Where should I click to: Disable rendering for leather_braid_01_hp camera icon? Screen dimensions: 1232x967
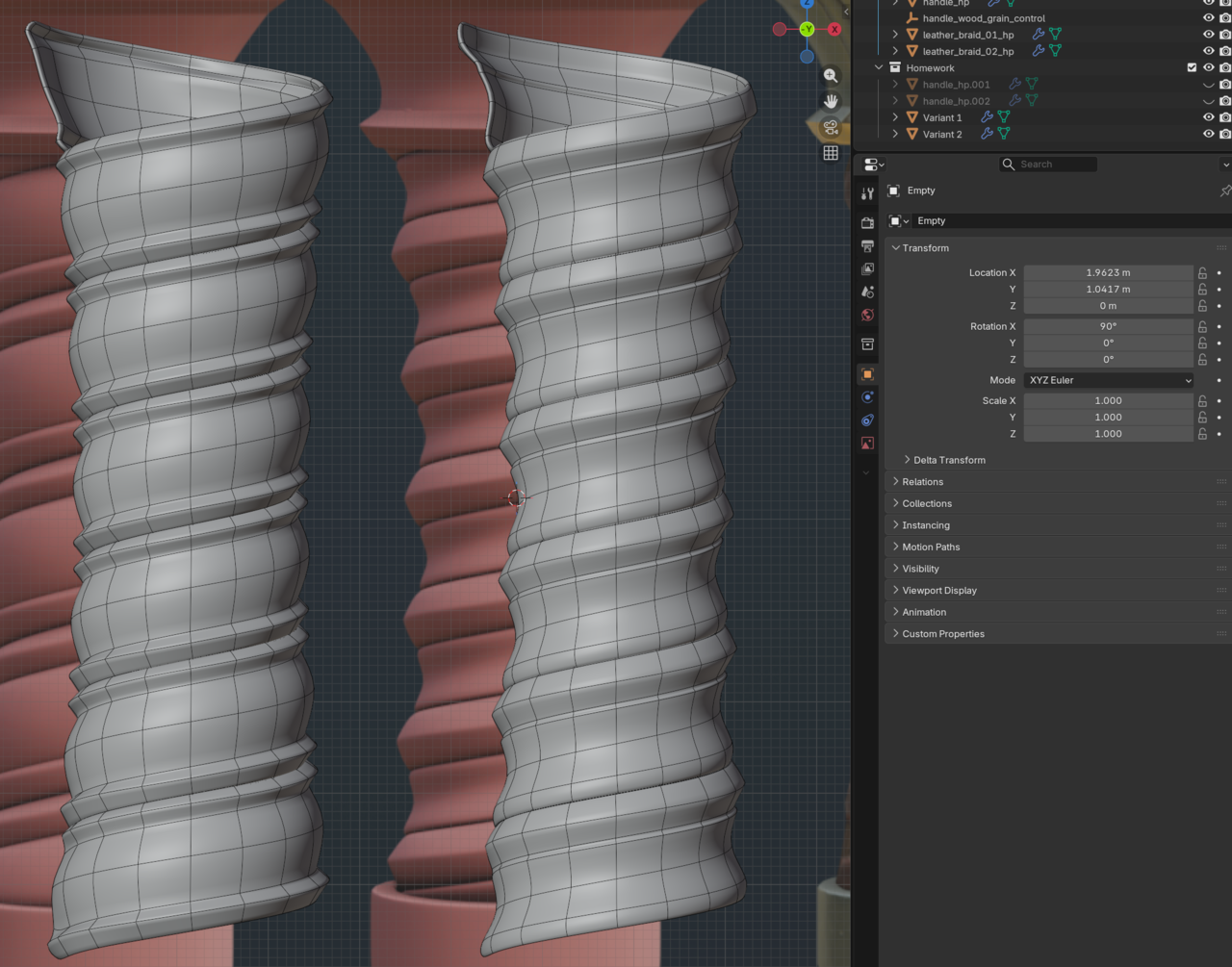(x=1225, y=35)
